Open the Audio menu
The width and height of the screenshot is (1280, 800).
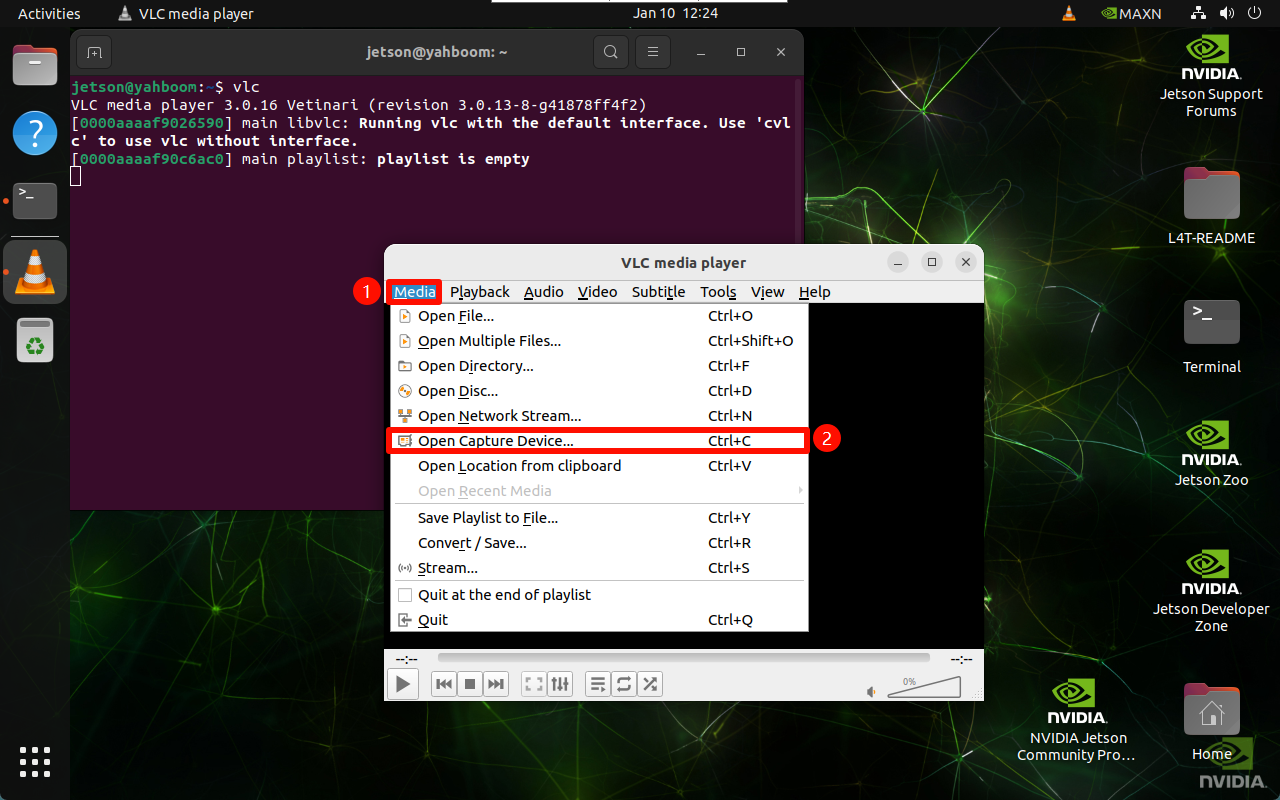pyautogui.click(x=544, y=292)
